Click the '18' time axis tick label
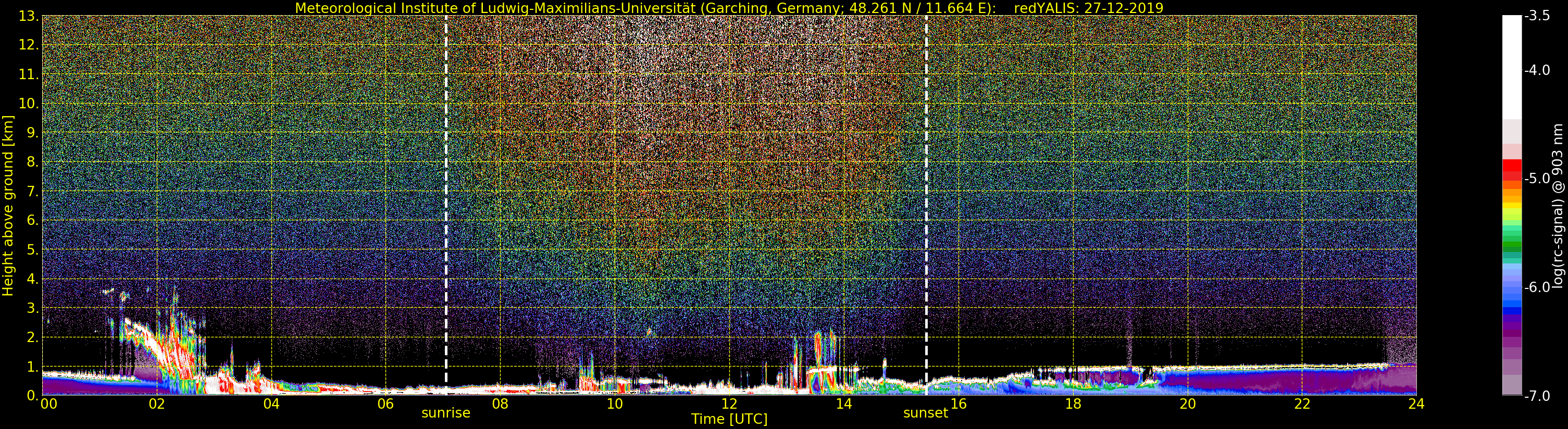This screenshot has width=1568, height=429. pyautogui.click(x=1073, y=404)
